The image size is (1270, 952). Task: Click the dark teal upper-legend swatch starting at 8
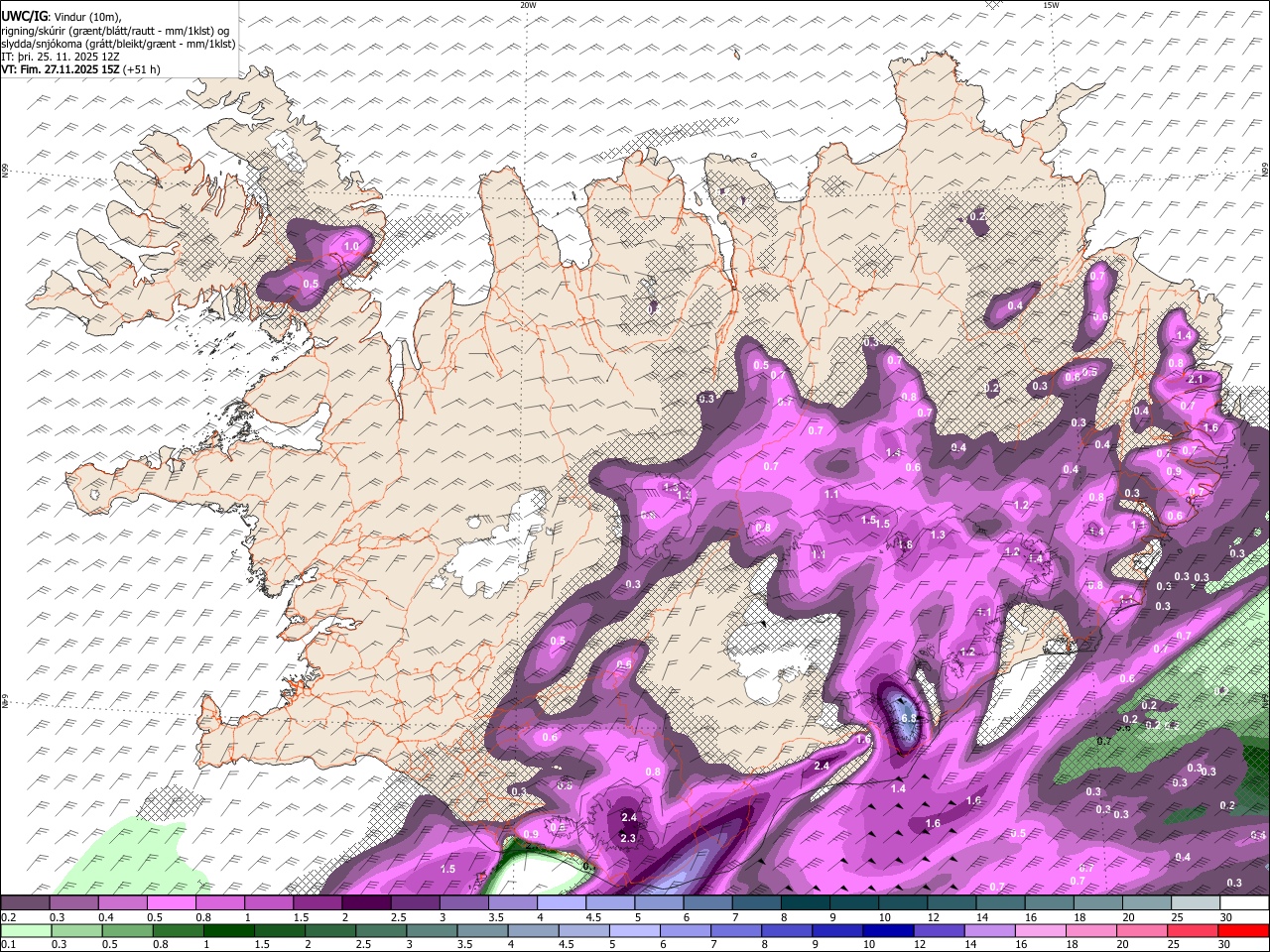pyautogui.click(x=806, y=903)
